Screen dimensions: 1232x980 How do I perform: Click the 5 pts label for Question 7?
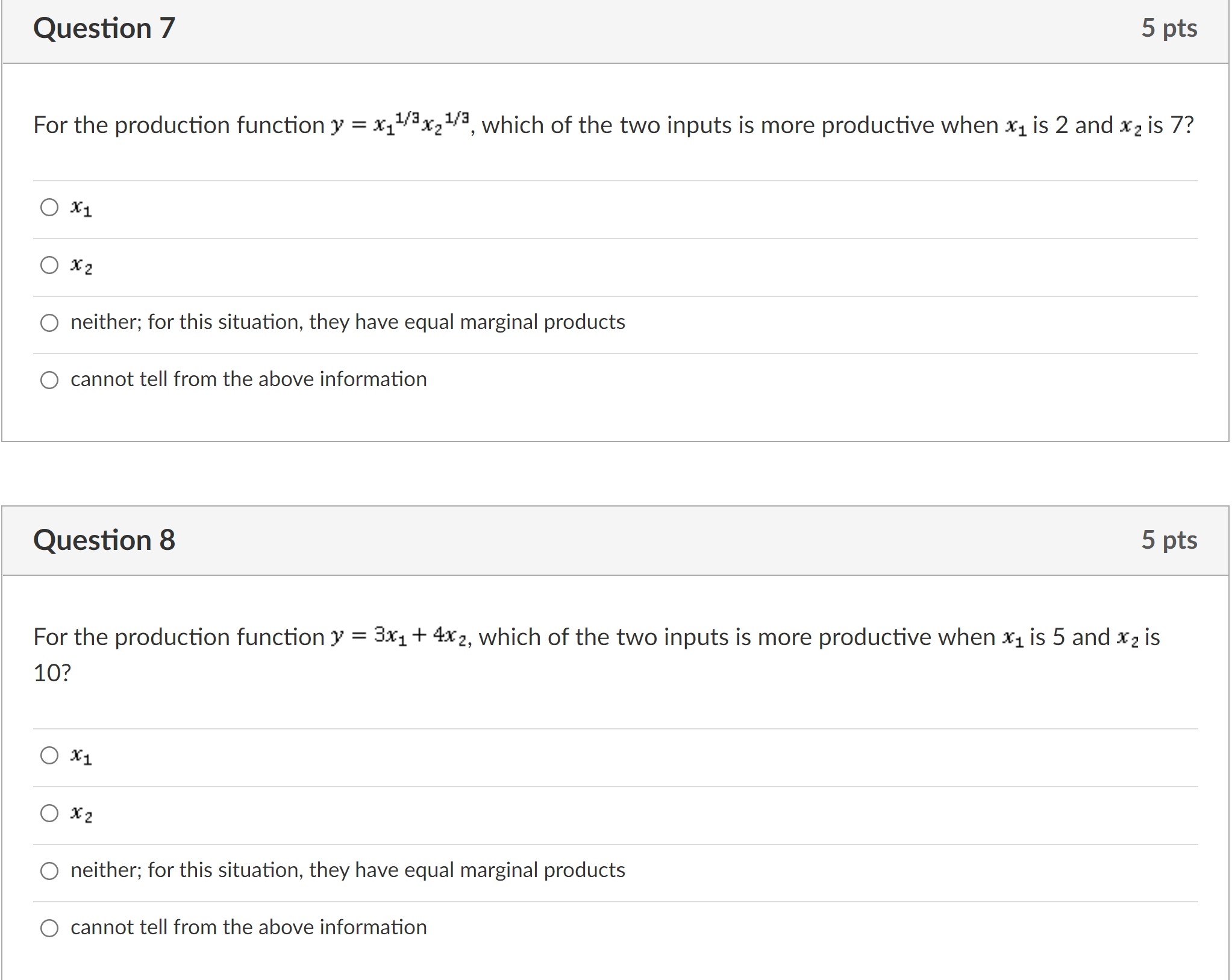1171,27
